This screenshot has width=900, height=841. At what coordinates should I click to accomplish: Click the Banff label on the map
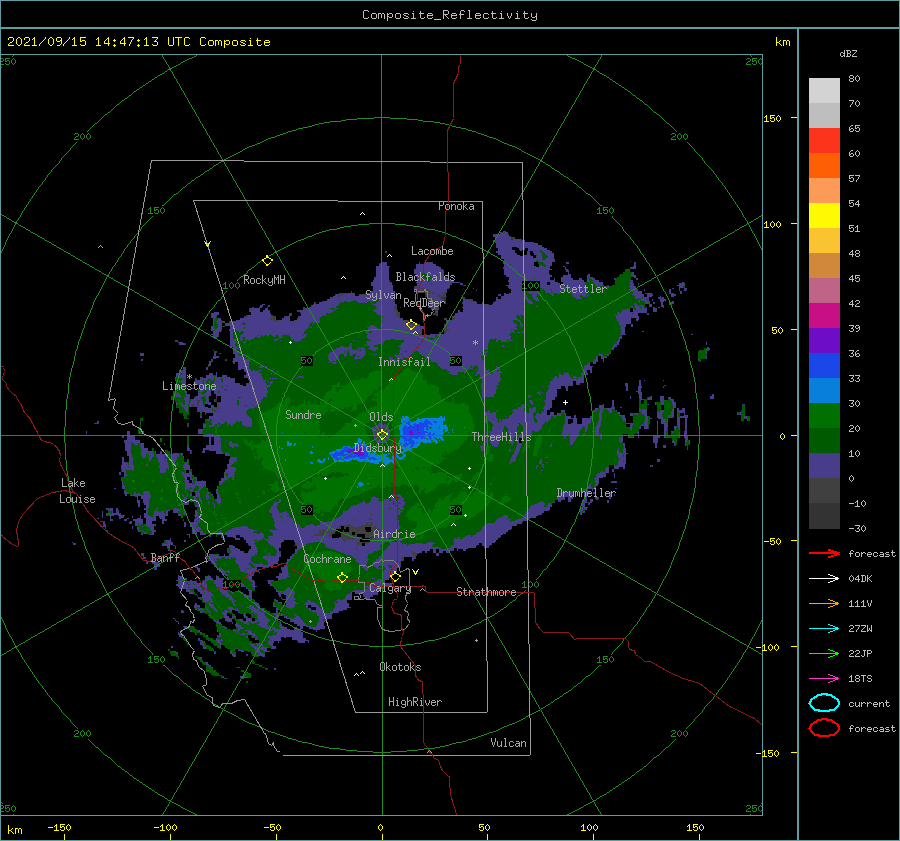[x=165, y=557]
